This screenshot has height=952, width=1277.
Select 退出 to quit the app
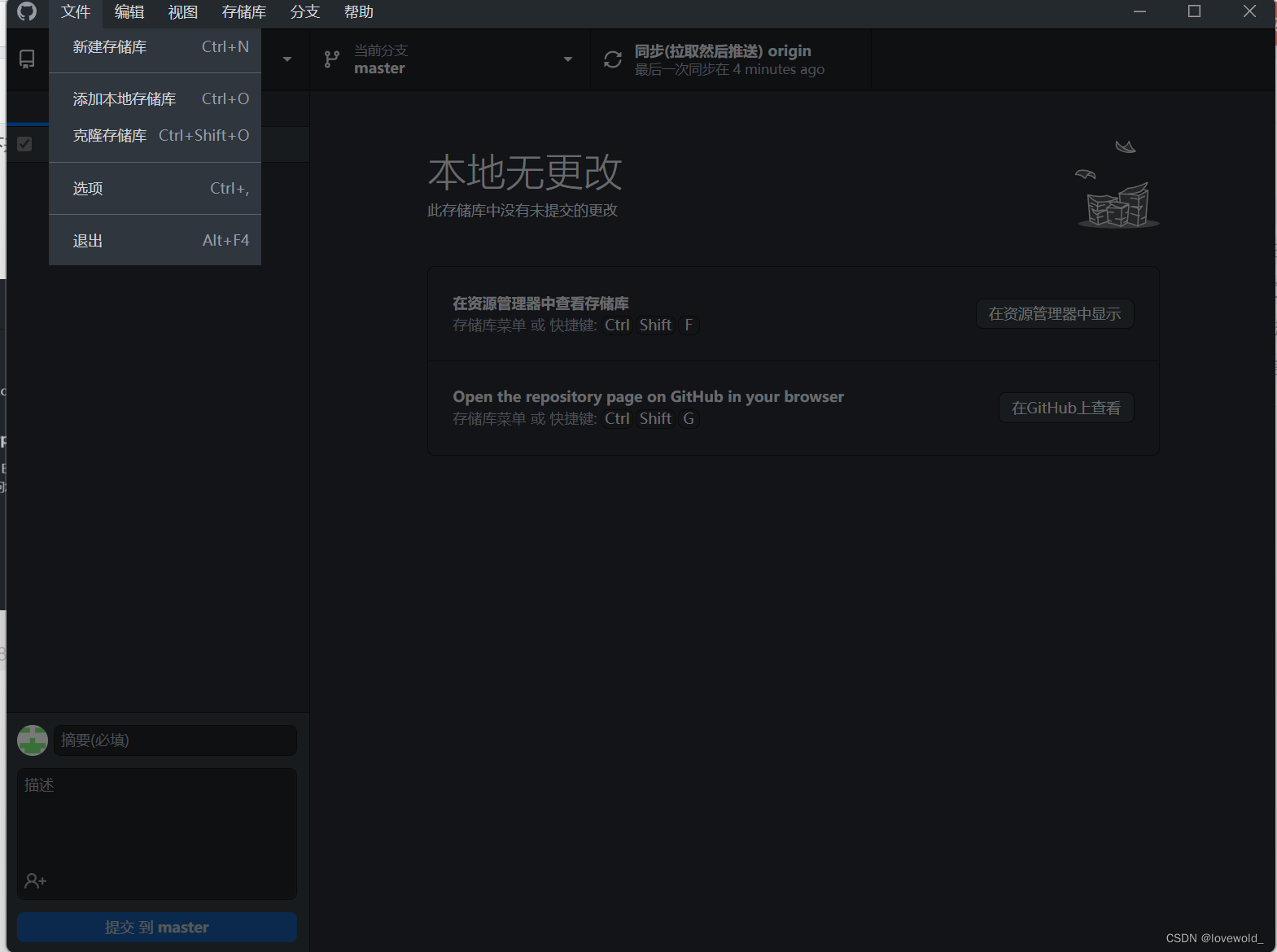point(155,241)
